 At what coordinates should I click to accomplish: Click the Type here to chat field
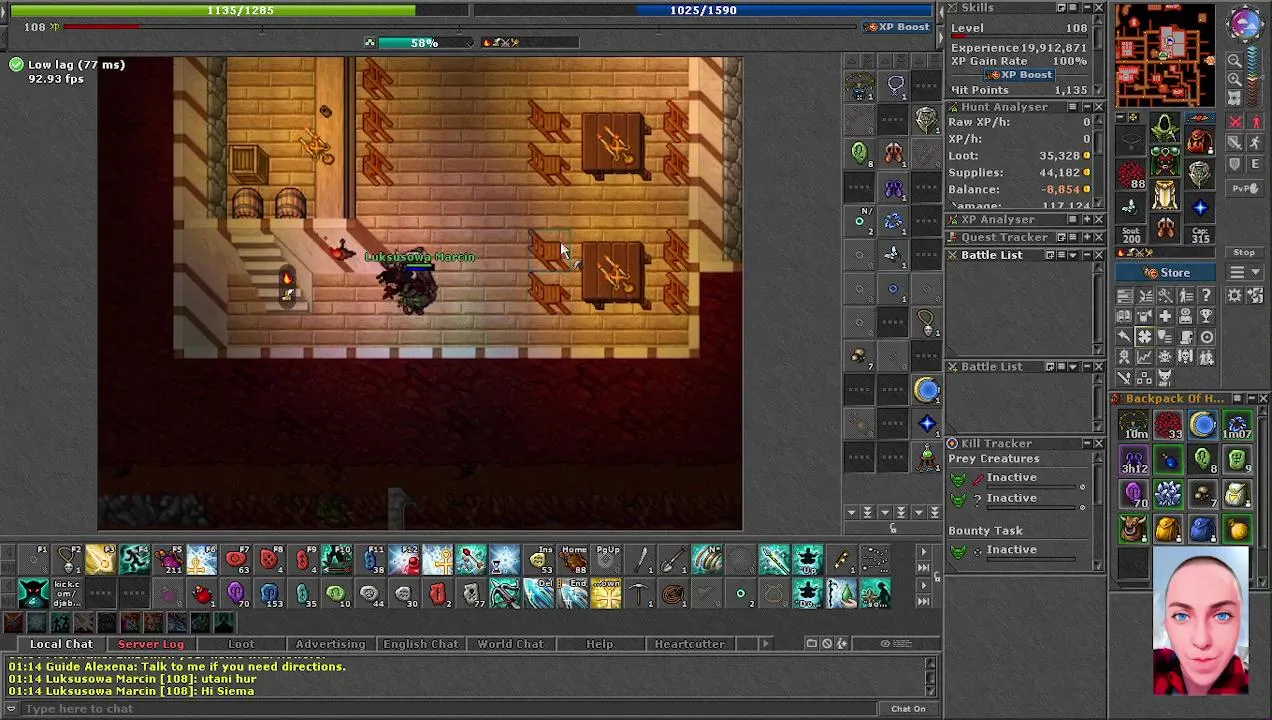[450, 708]
